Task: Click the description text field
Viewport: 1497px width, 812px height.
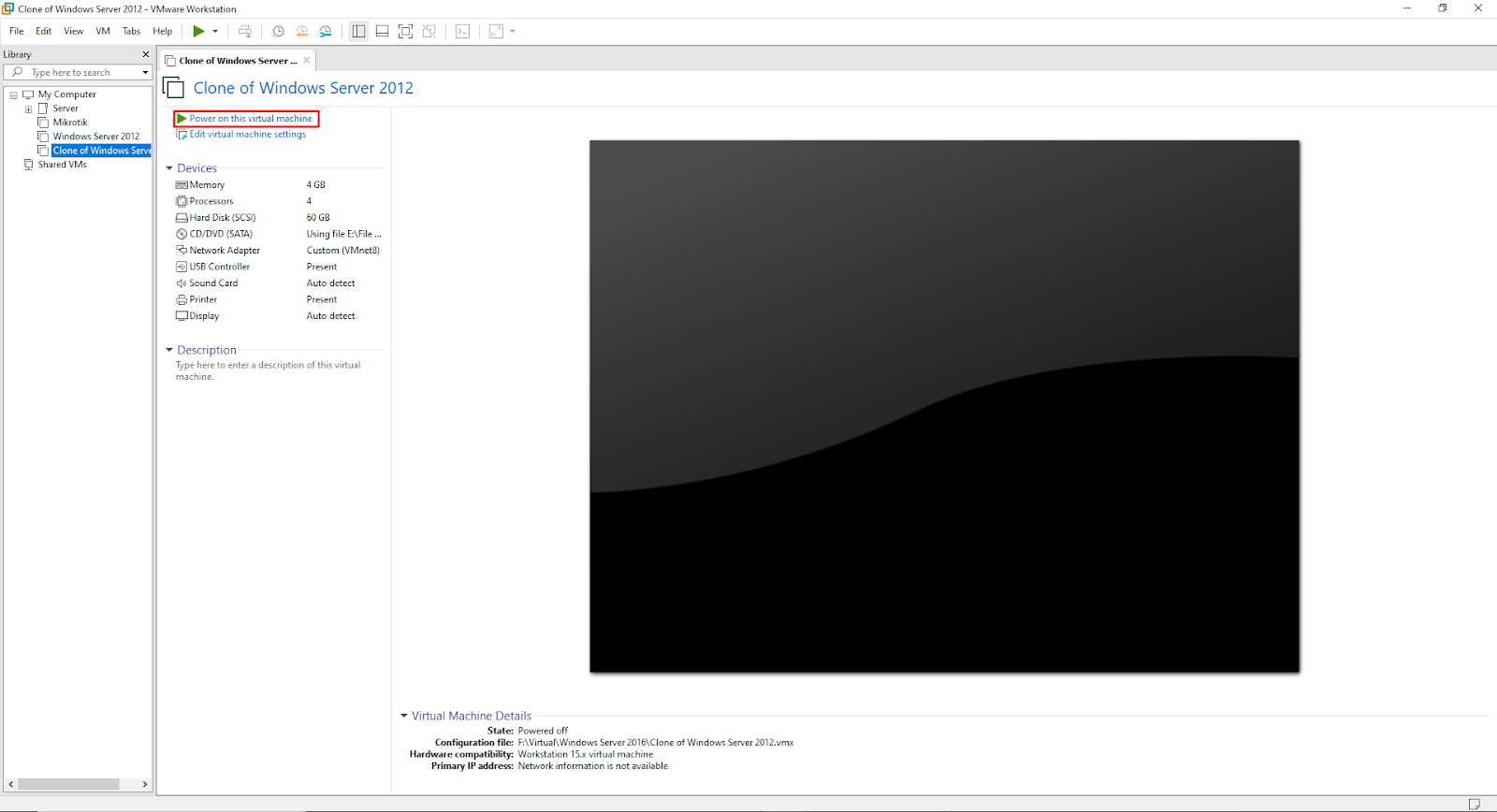Action: point(269,371)
